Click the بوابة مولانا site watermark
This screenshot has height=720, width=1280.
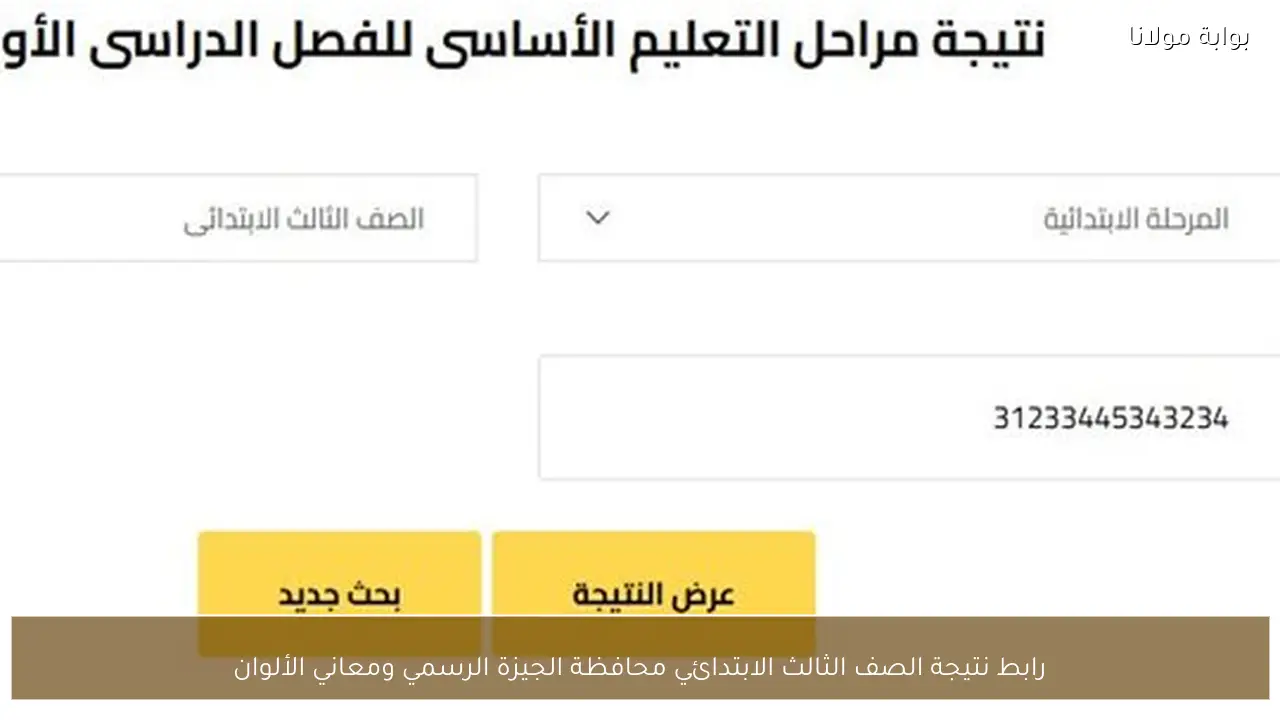[1186, 38]
